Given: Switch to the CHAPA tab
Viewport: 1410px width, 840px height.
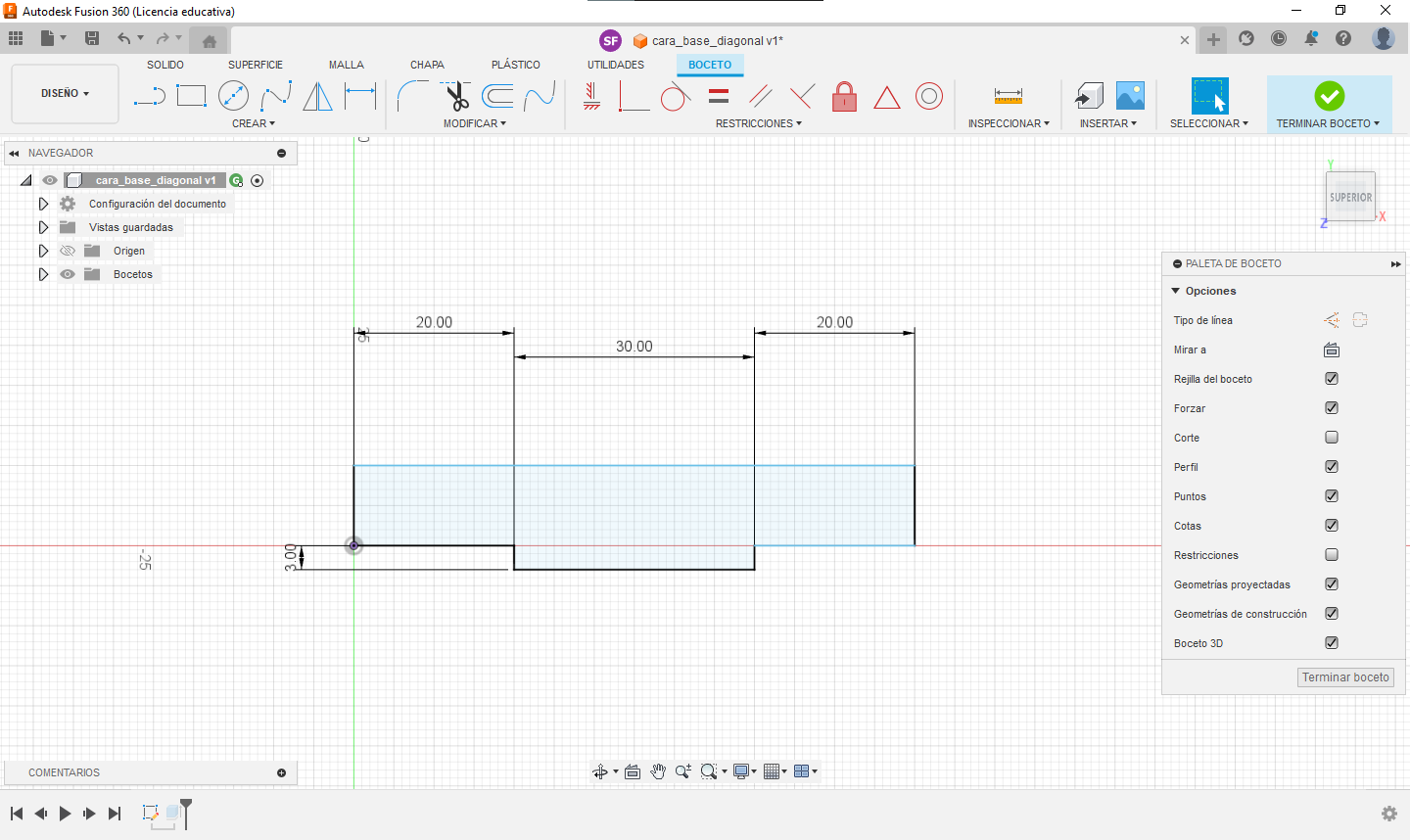Looking at the screenshot, I should tap(427, 65).
